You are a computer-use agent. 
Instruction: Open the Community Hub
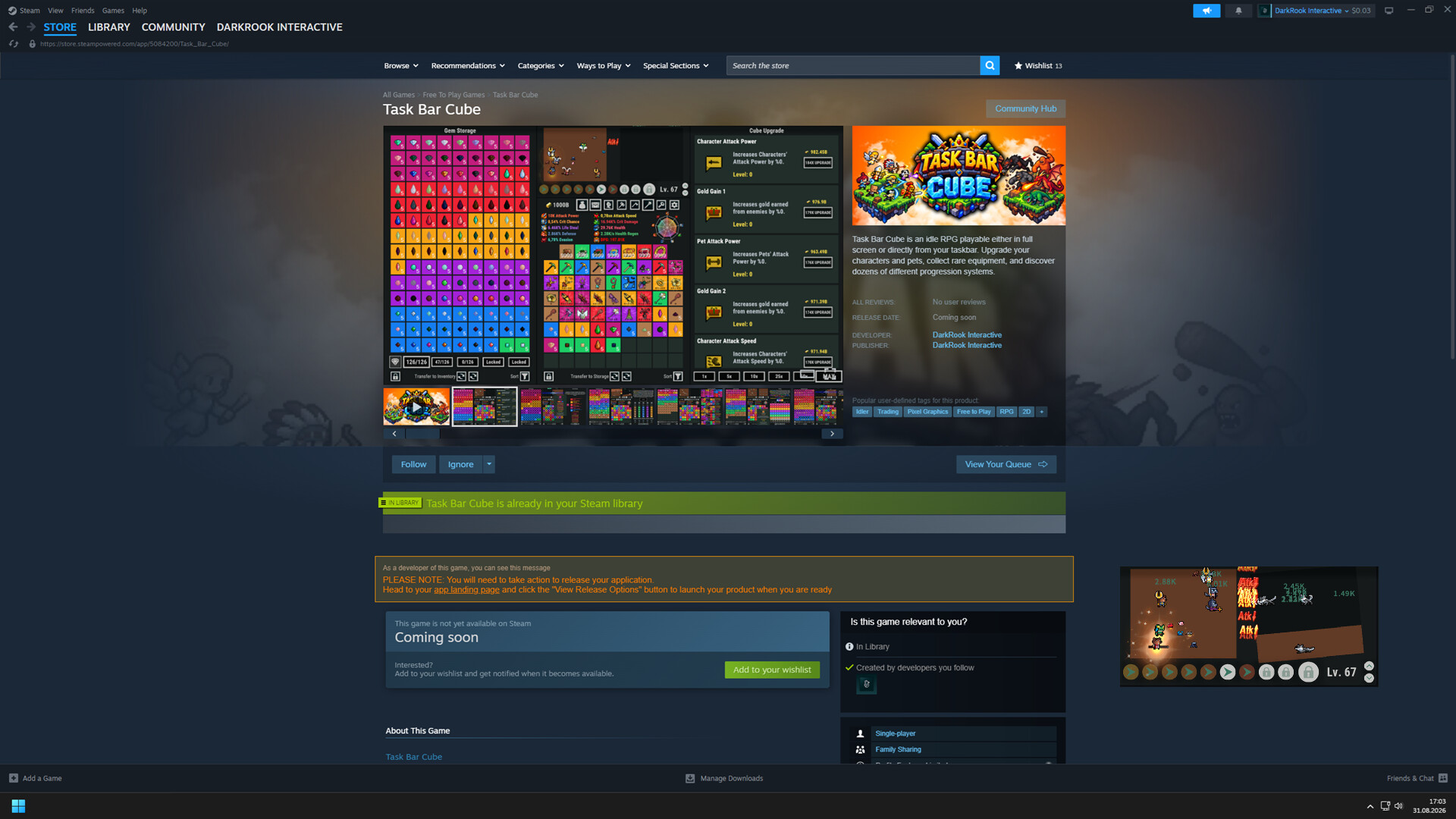click(1025, 108)
